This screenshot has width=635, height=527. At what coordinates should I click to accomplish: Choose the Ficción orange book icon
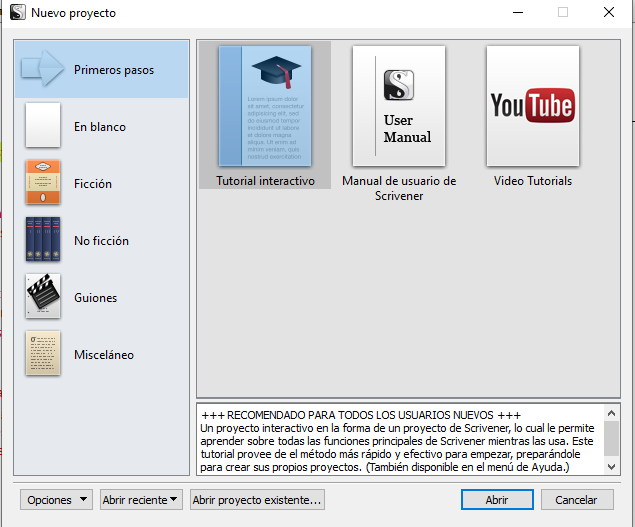(43, 182)
